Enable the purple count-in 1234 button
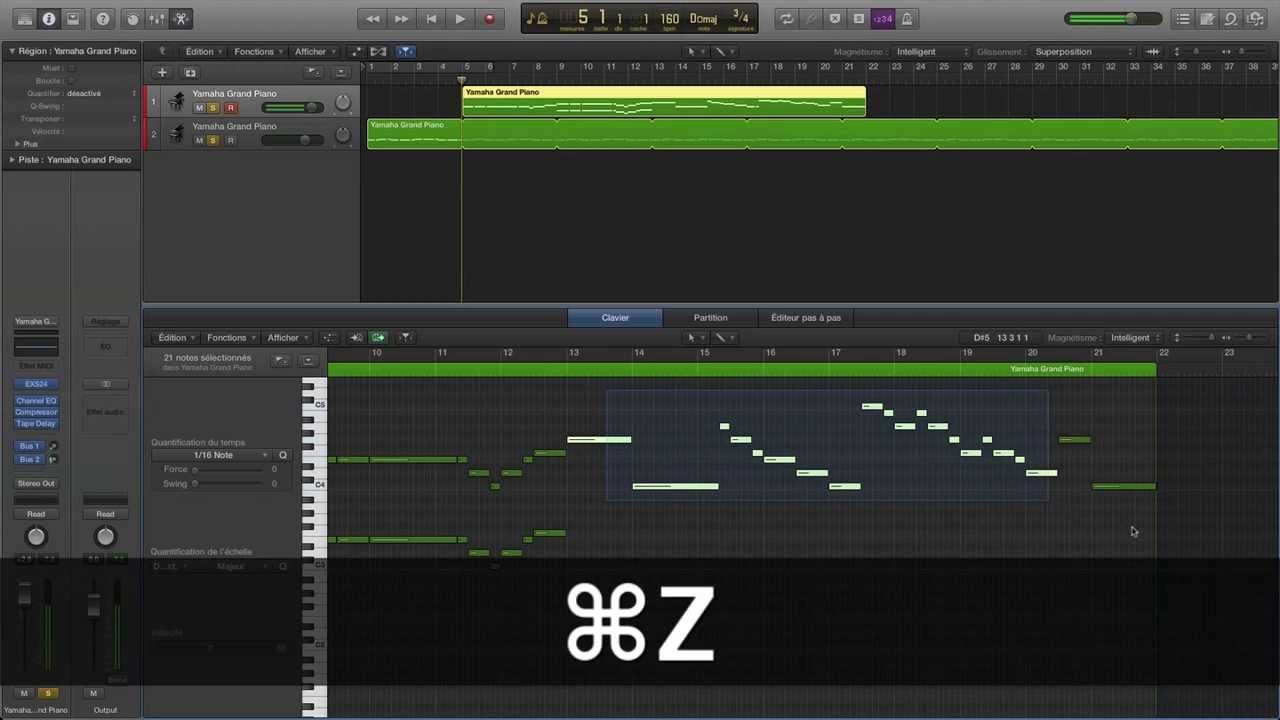This screenshot has height=720, width=1280. [x=882, y=19]
